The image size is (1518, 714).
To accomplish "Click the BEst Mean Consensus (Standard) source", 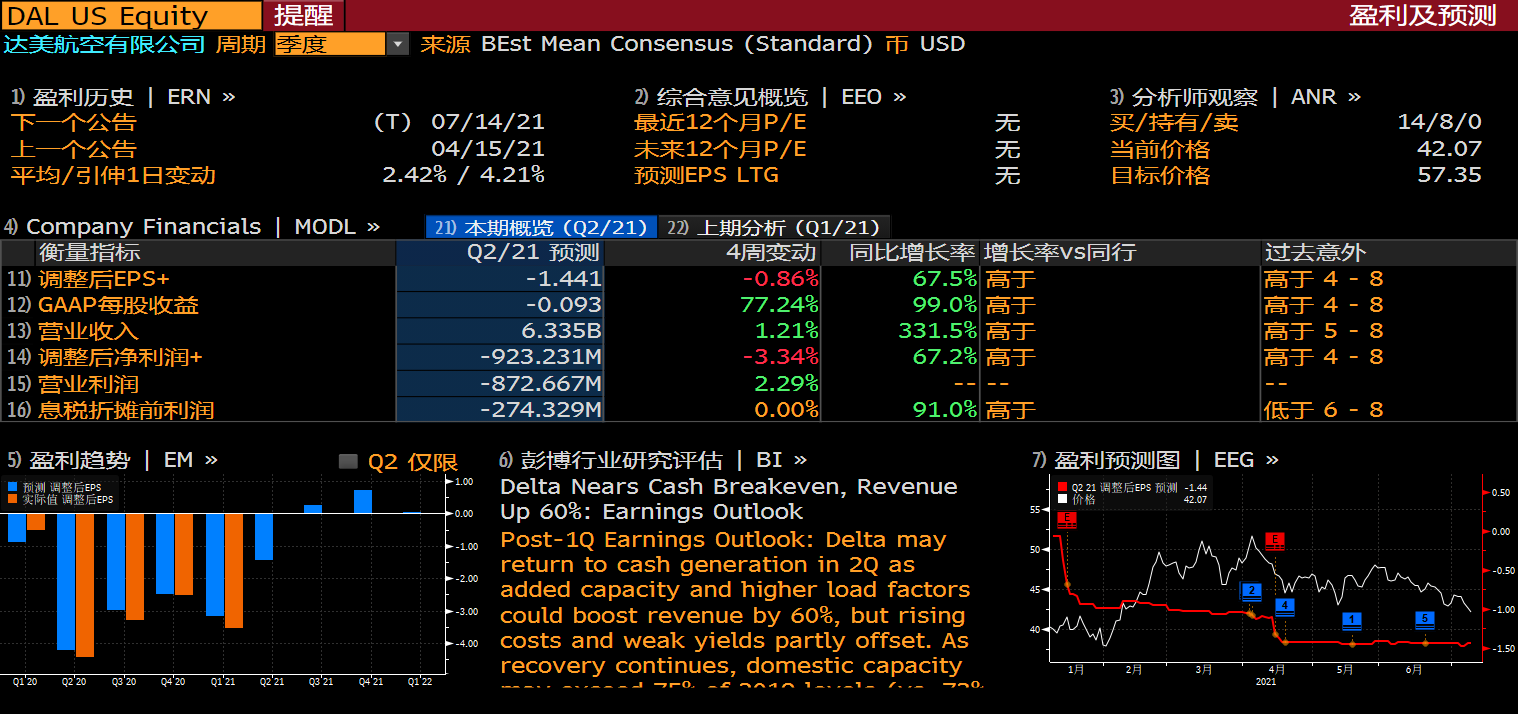I will pyautogui.click(x=677, y=44).
